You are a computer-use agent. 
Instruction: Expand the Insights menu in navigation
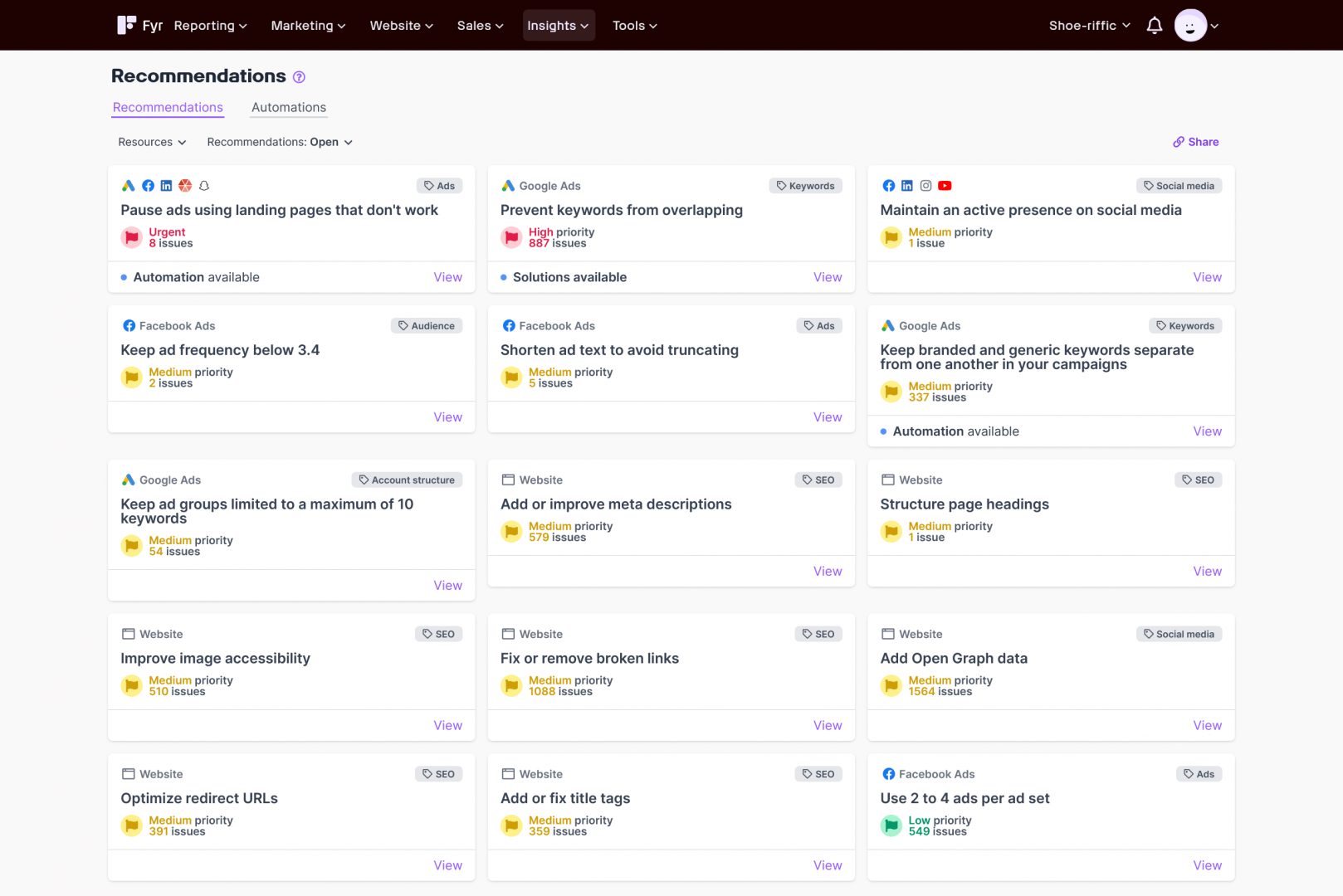click(x=558, y=26)
